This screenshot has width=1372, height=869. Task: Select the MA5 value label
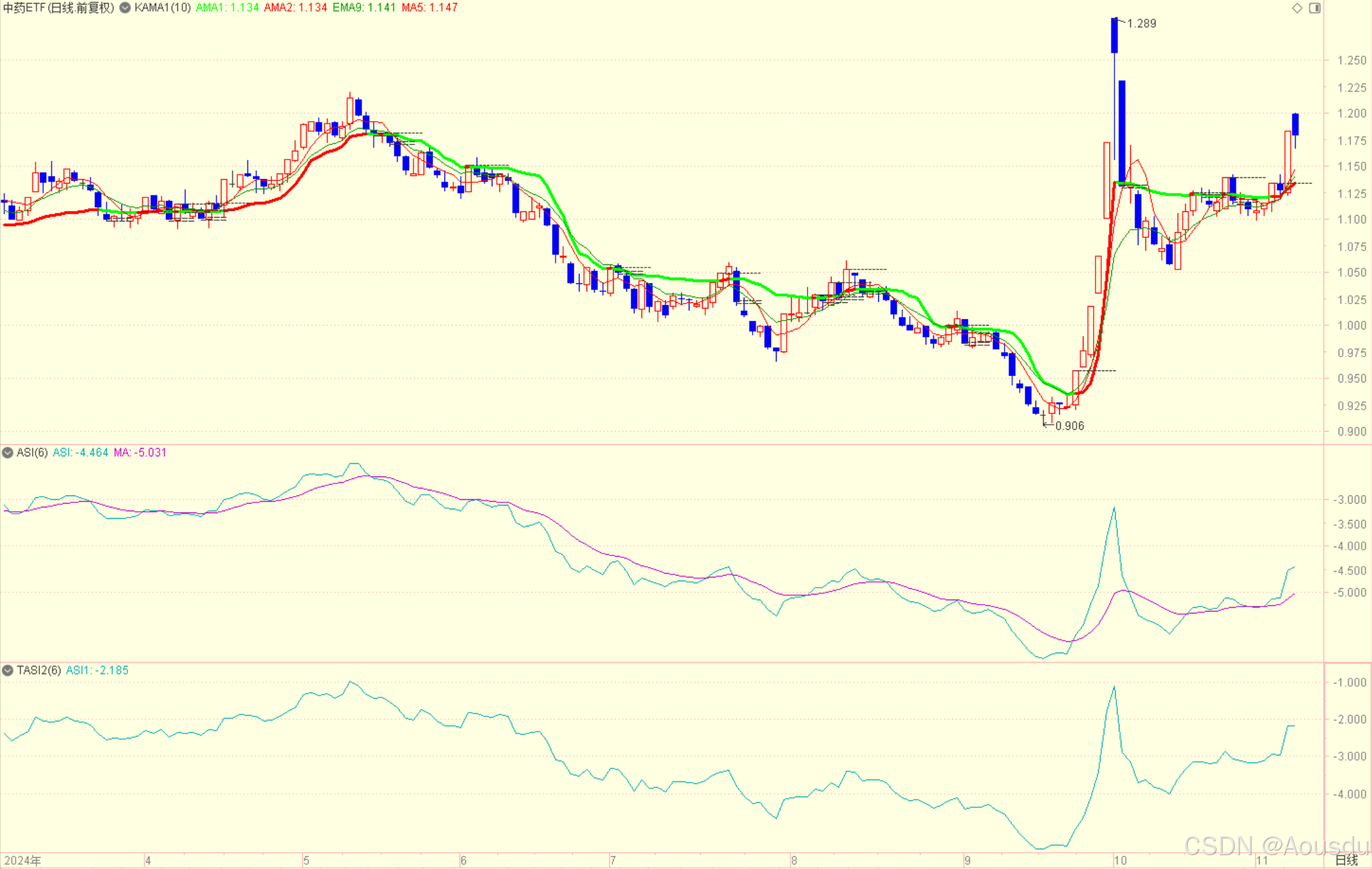(429, 8)
